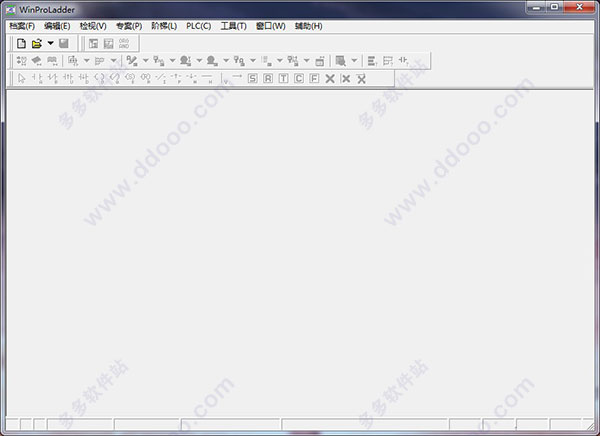Open the 专案(P) menu
The image size is (600, 436).
coord(129,26)
